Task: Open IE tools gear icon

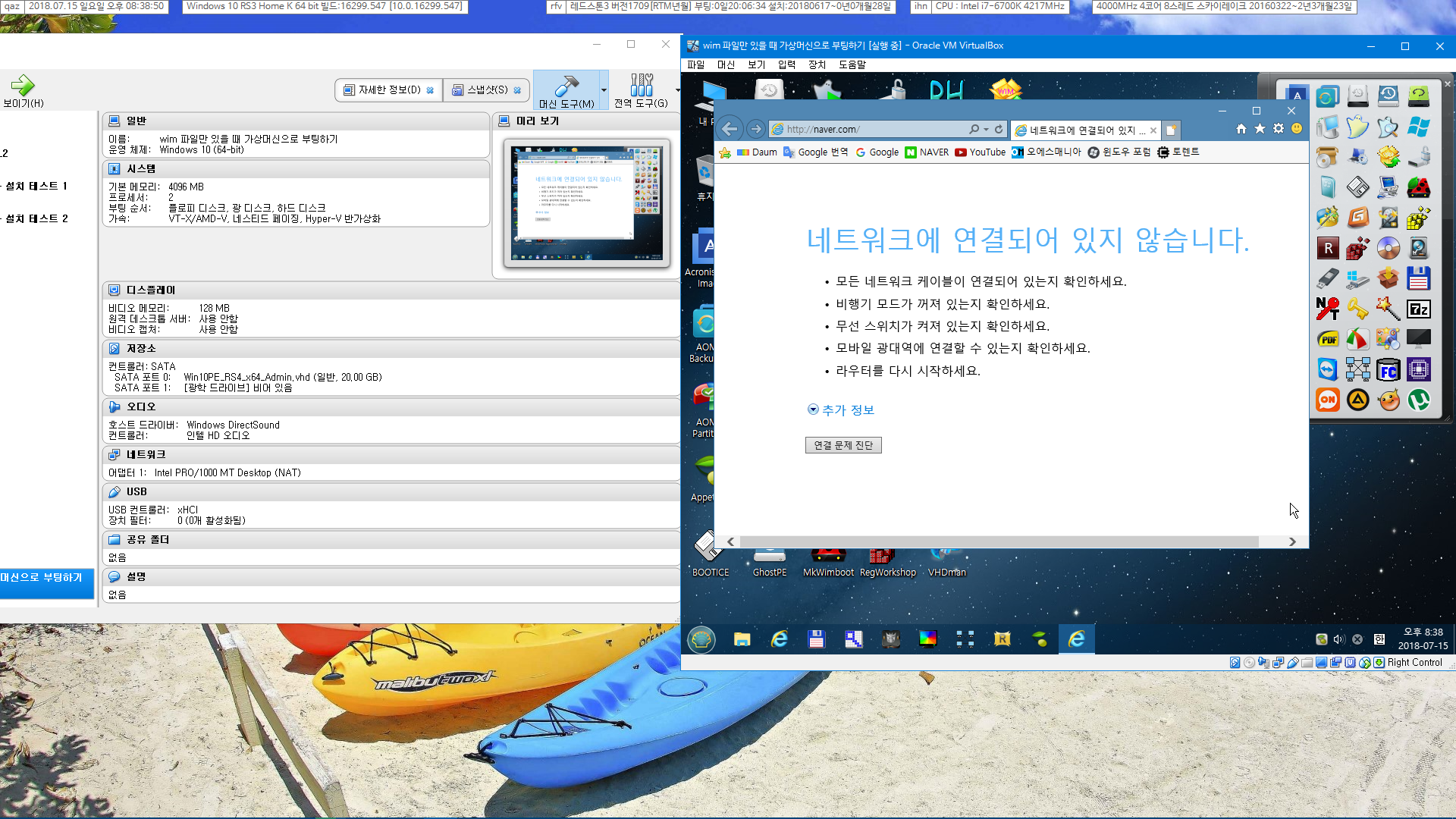Action: pos(1279,129)
